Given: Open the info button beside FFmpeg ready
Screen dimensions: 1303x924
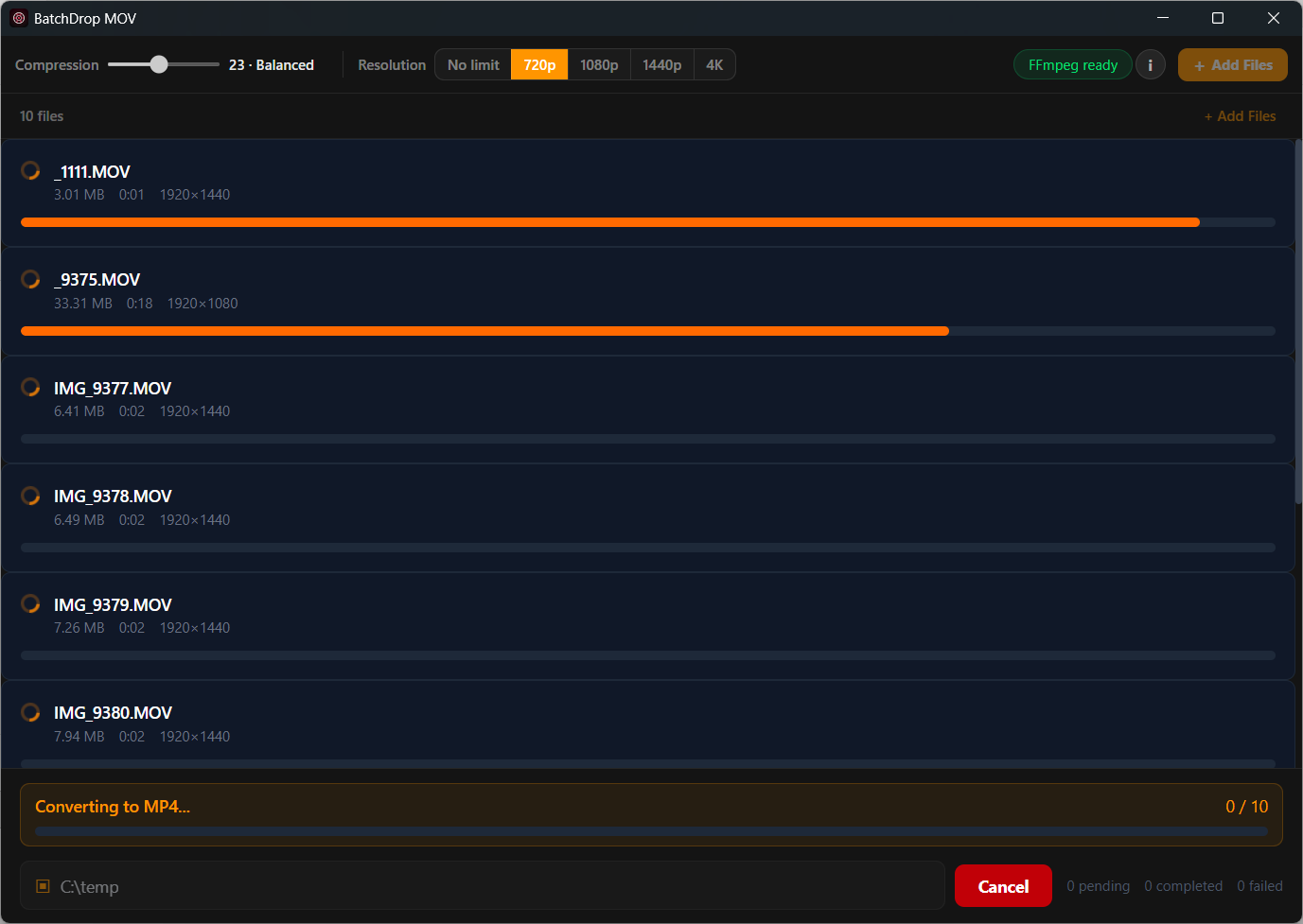Looking at the screenshot, I should point(1150,65).
